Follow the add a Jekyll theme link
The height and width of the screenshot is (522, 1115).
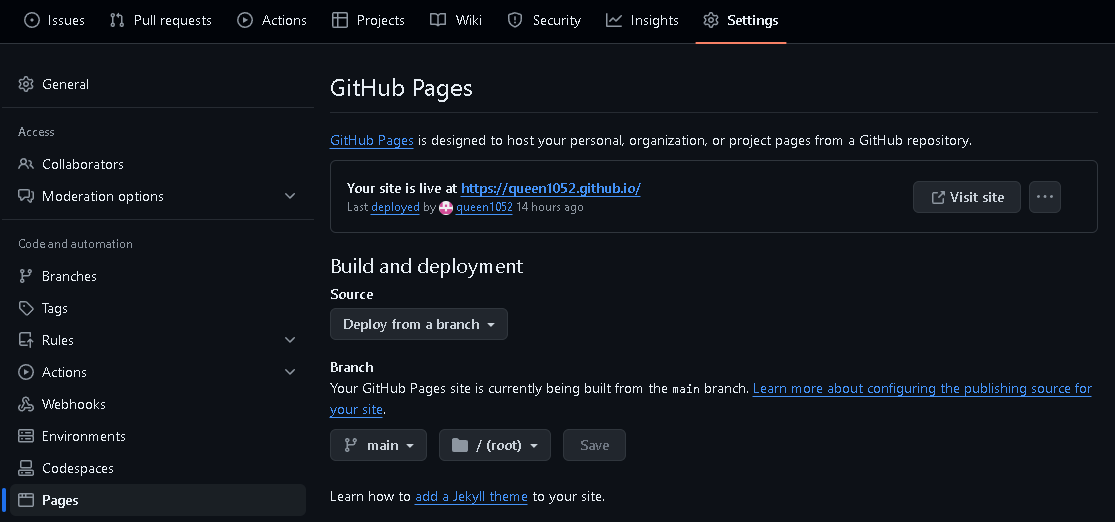pyautogui.click(x=471, y=496)
